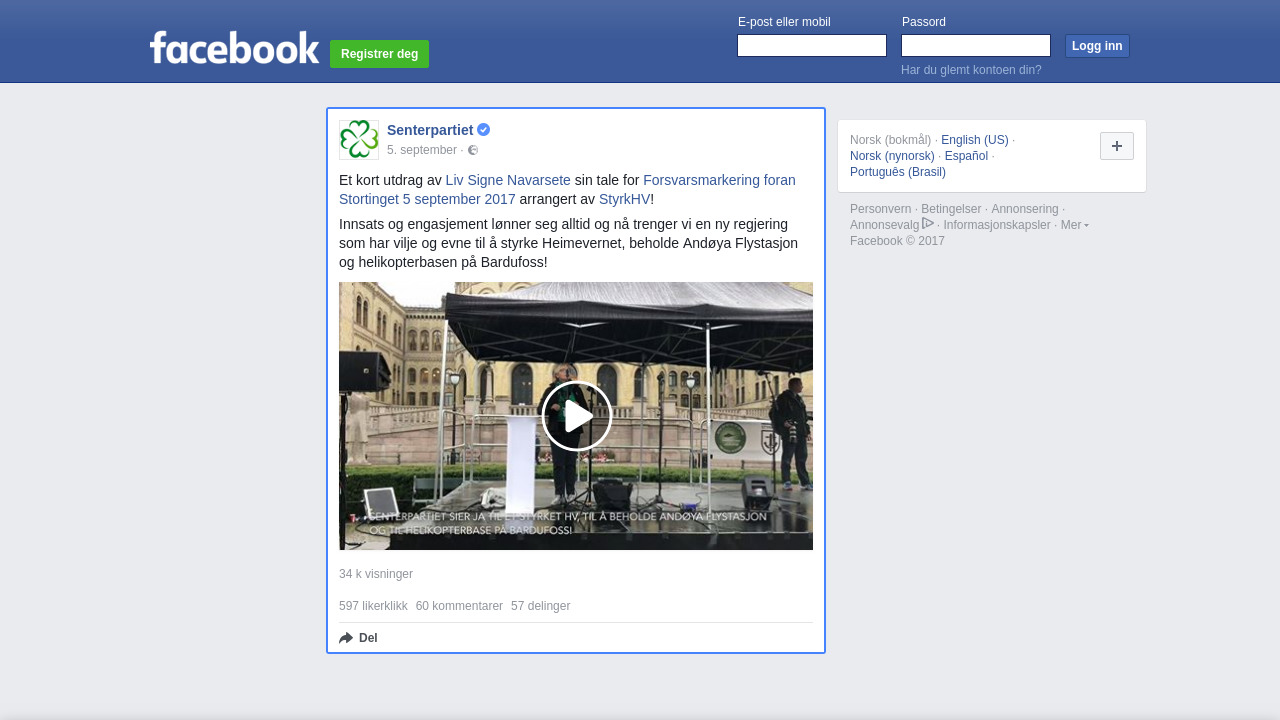
Task: Click the 597 likerklikk count
Action: tap(373, 606)
